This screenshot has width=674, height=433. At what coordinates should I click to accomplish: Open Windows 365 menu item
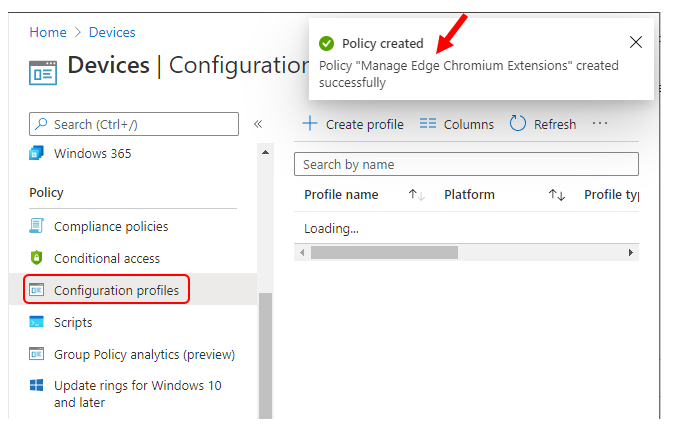click(x=92, y=154)
